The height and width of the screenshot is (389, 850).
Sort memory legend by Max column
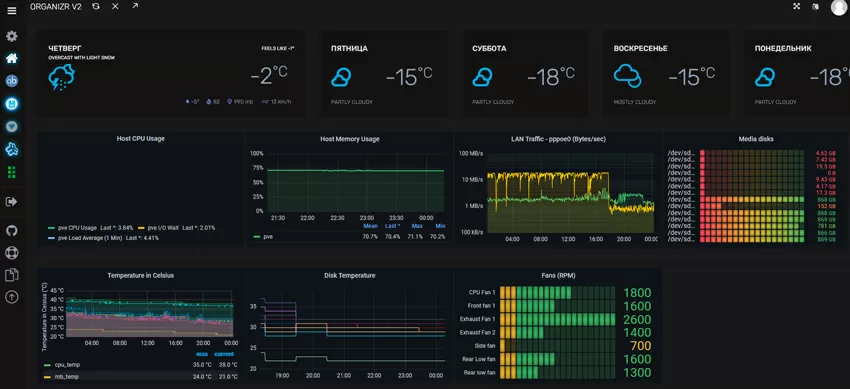[x=417, y=226]
